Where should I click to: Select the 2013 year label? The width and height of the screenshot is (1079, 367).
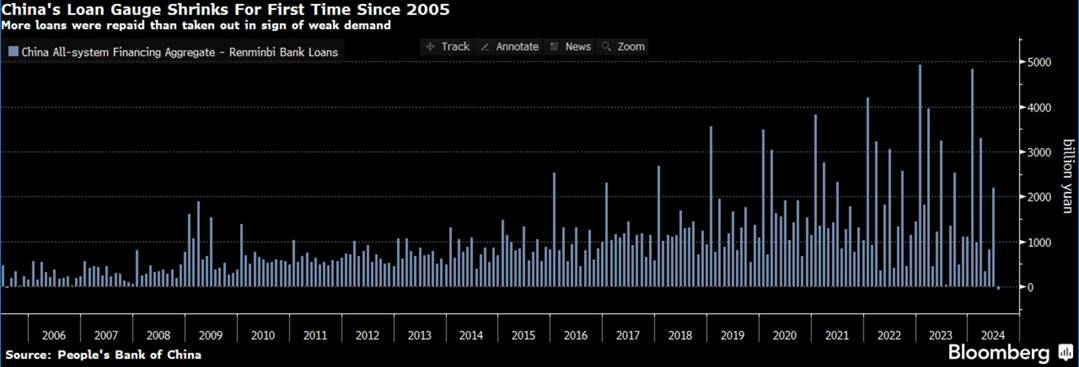419,335
